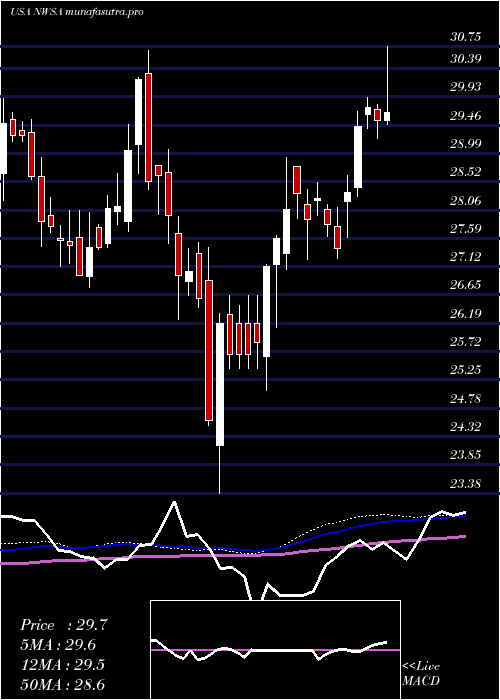The width and height of the screenshot is (500, 700).
Task: Select the 28.06 price axis label
Action: 466,201
